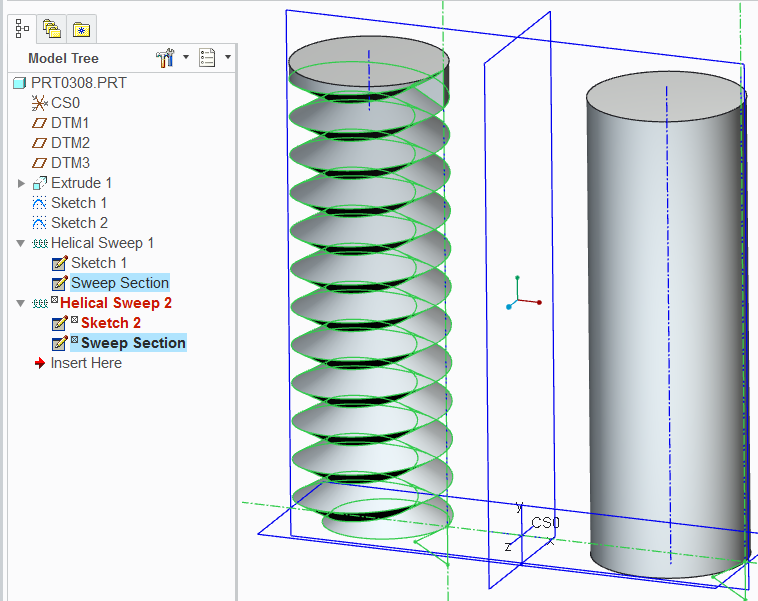Select top-level Sketch 2 feature

(79, 222)
